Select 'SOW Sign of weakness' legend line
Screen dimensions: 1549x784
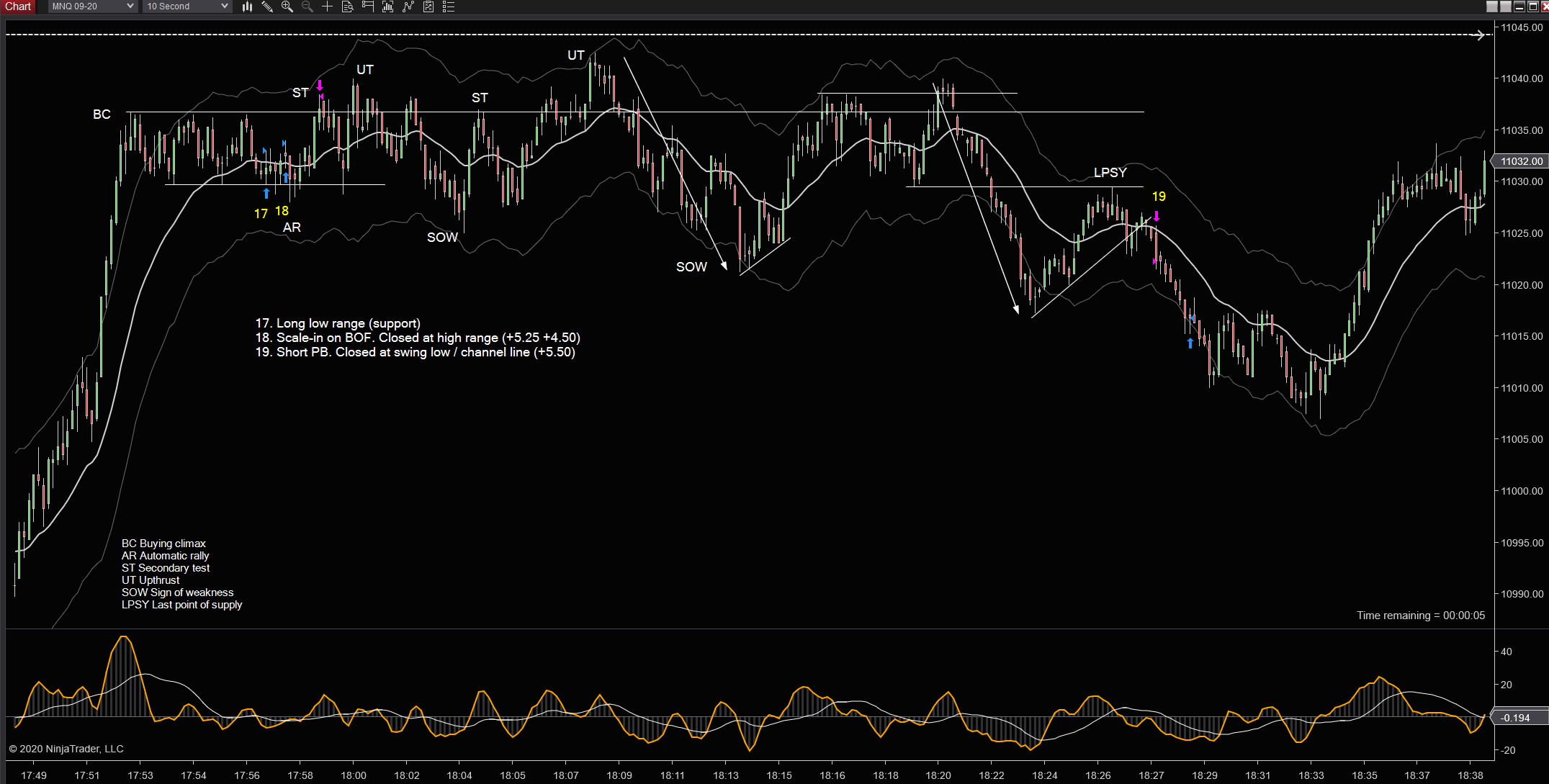pos(177,592)
